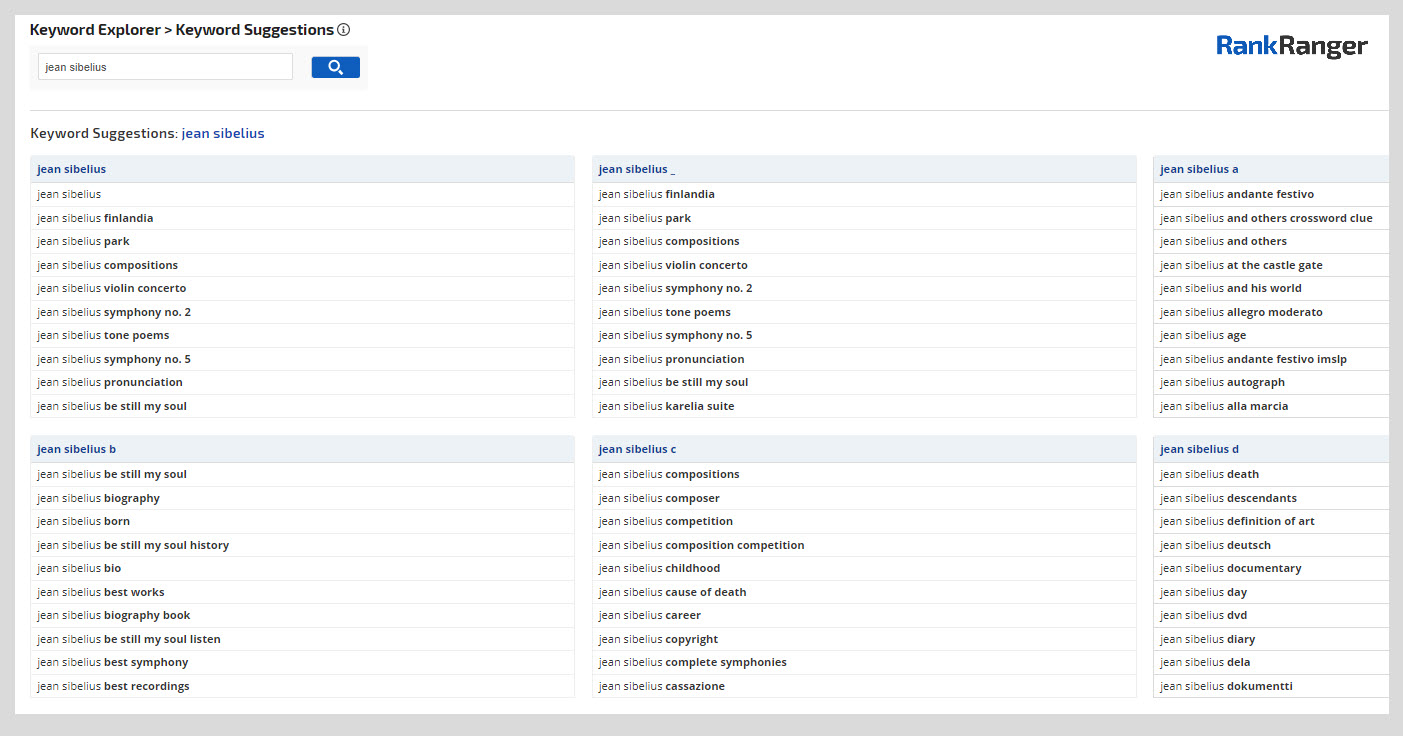1403x736 pixels.
Task: Click the Rank Ranger logo
Action: [x=1291, y=46]
